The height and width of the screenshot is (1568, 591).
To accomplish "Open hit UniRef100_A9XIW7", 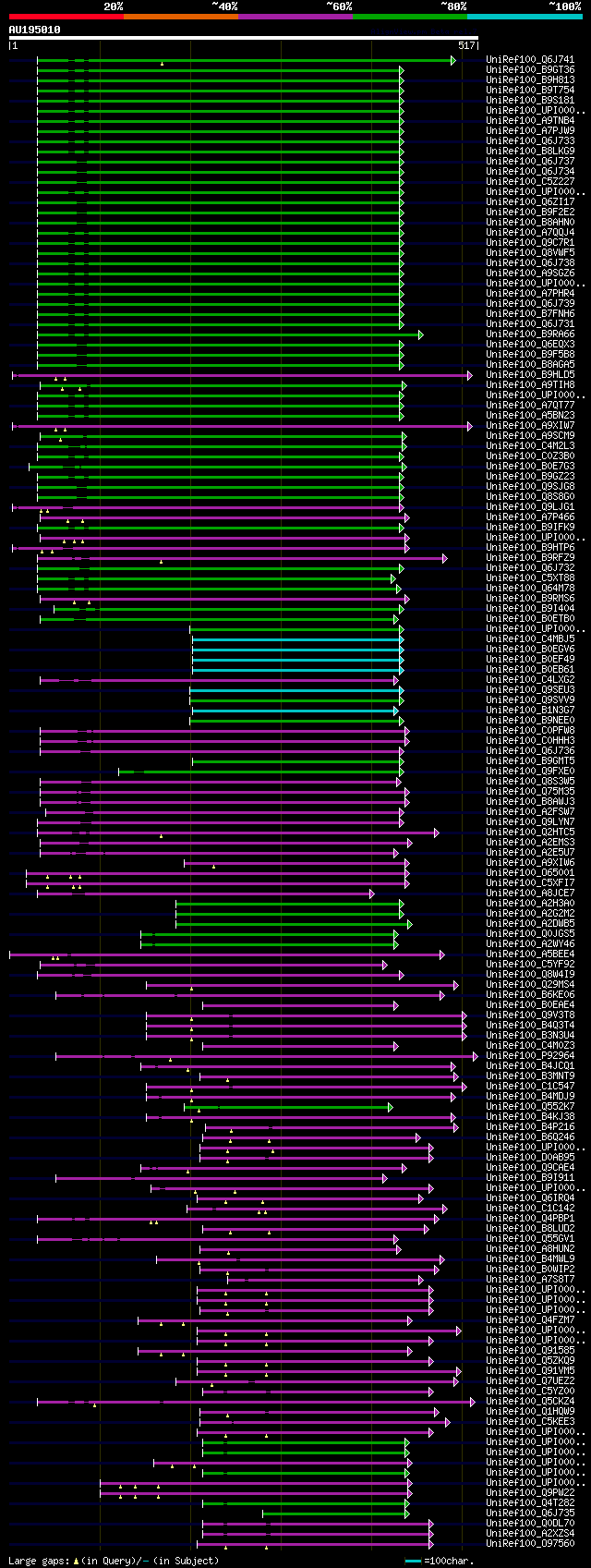I will click(530, 426).
